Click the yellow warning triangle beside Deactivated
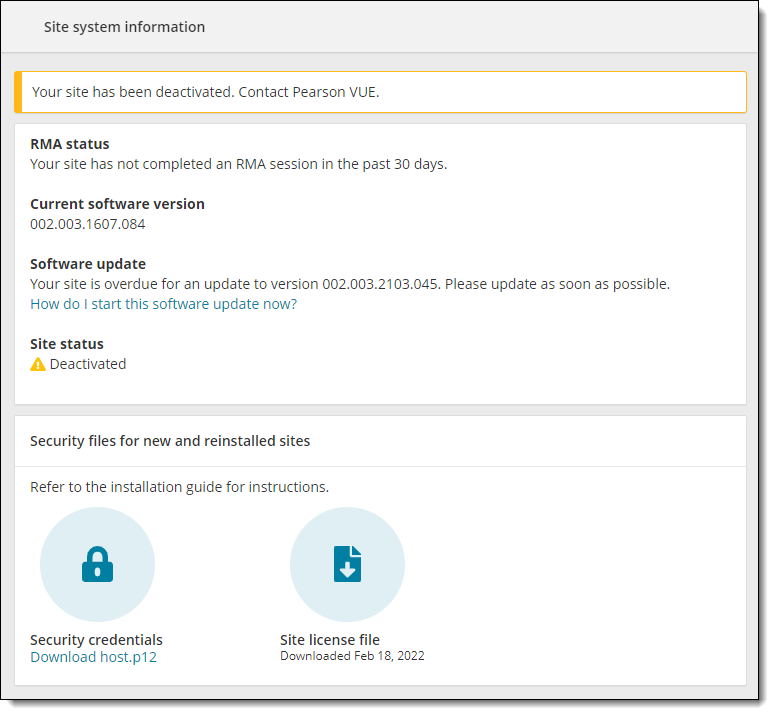774x715 pixels. point(38,364)
